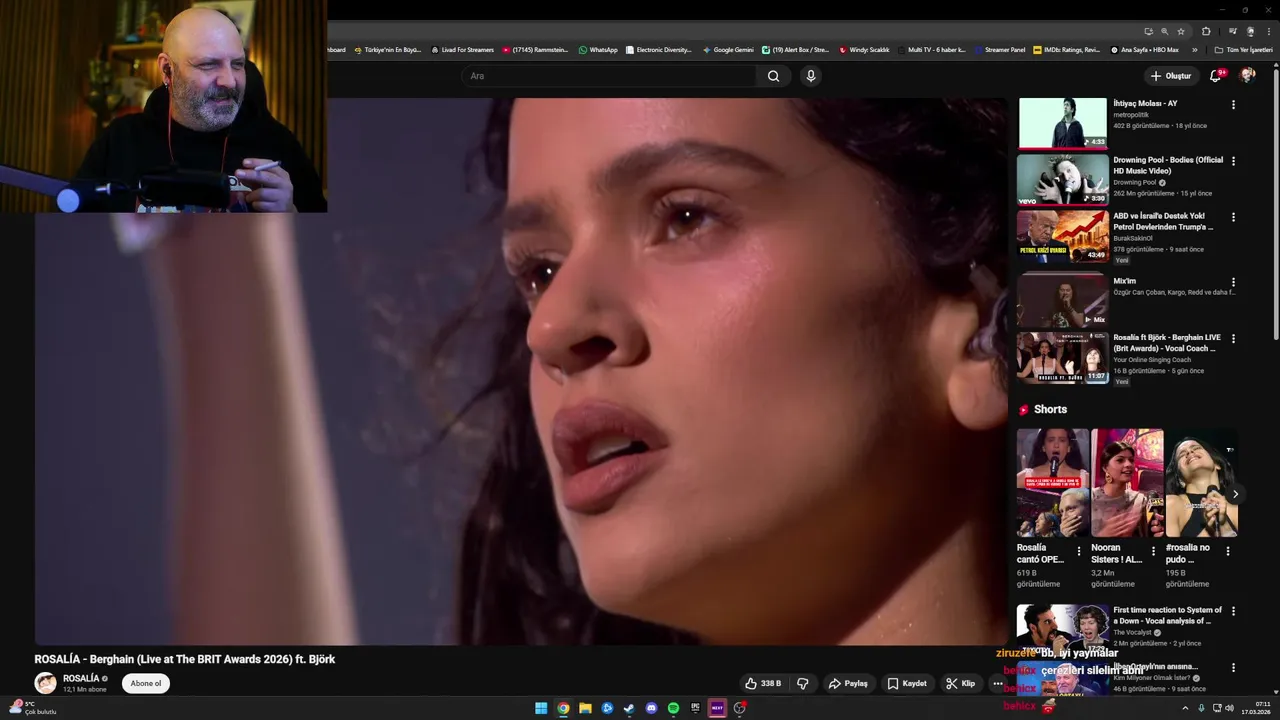The height and width of the screenshot is (720, 1280).
Task: Open Electronic Diversity bookmark
Action: click(658, 50)
